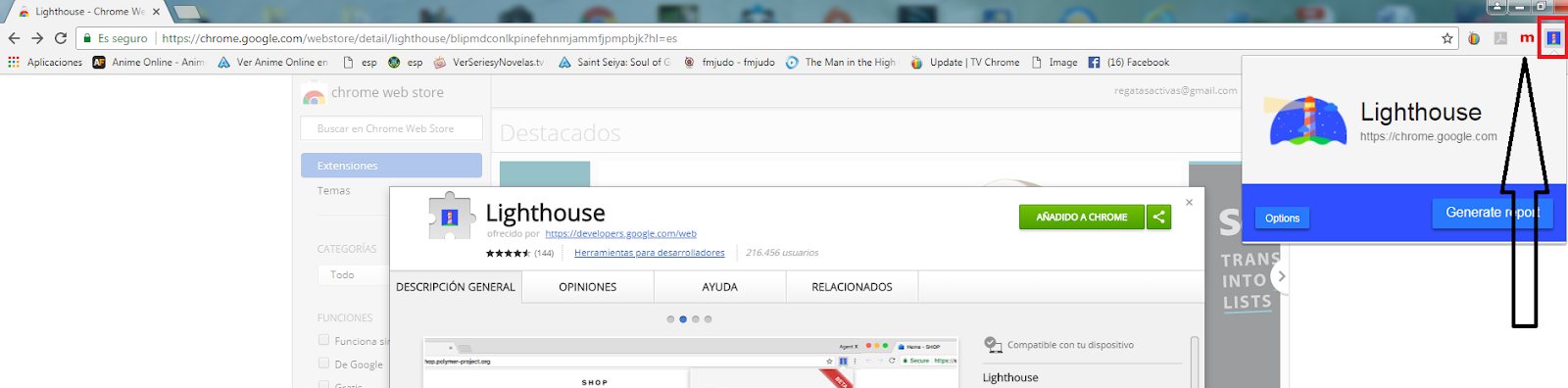Click the star rating with 144 reviews
This screenshot has width=1568, height=388.
pyautogui.click(x=519, y=253)
